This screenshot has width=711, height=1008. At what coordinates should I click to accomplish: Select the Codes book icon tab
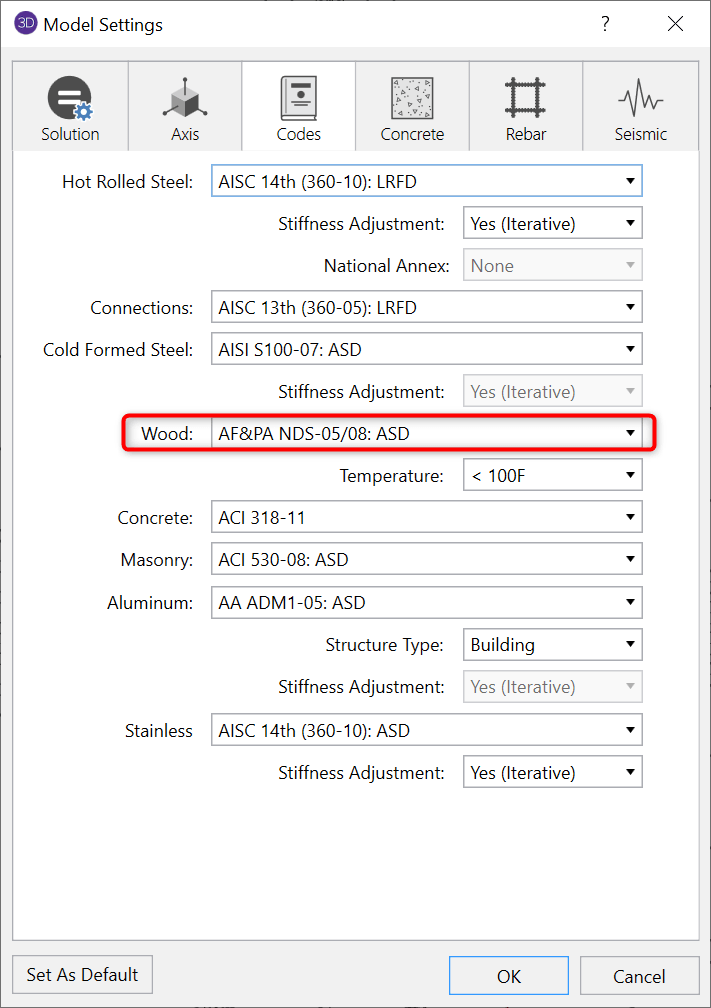point(299,100)
